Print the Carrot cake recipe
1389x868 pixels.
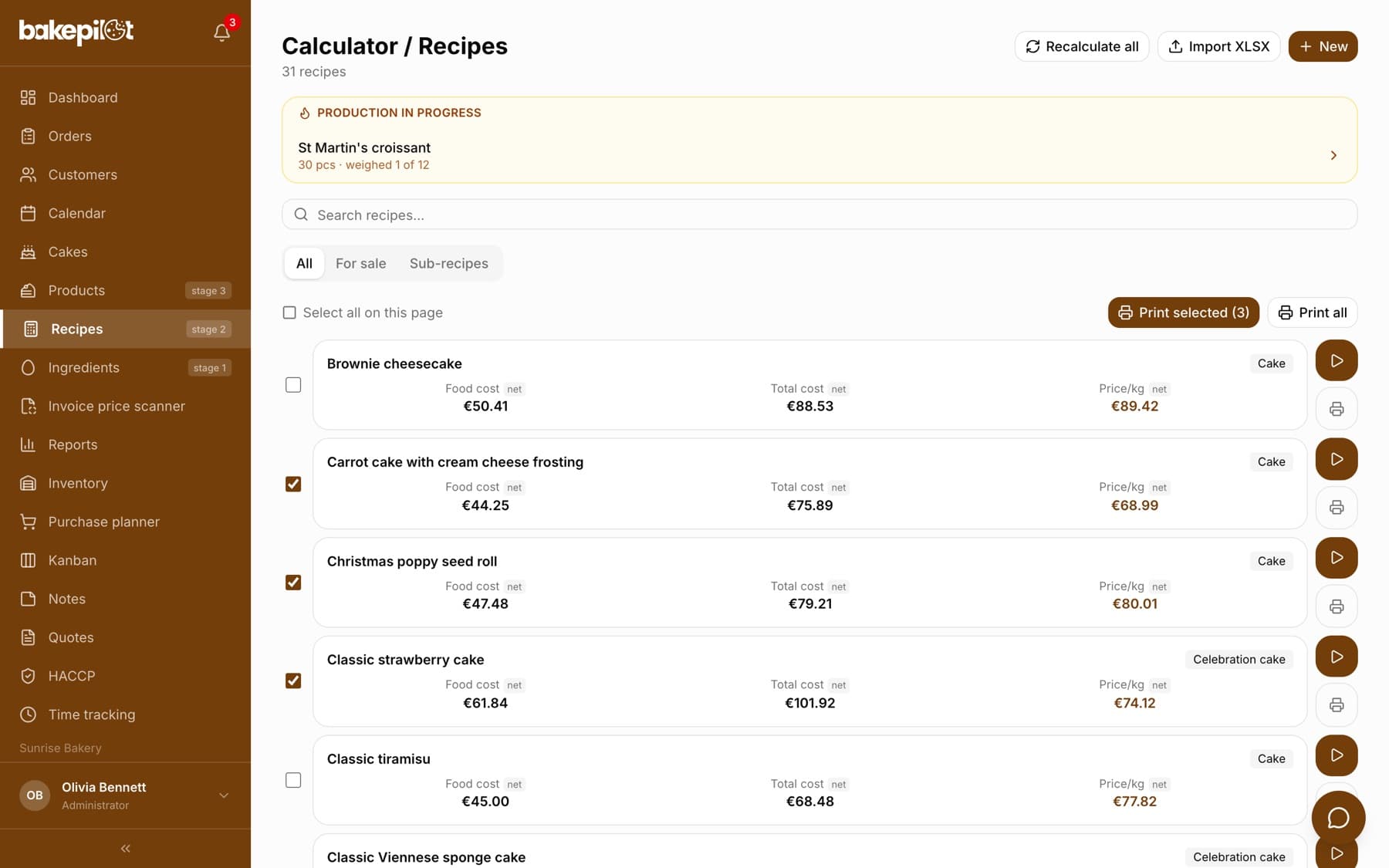pos(1337,508)
